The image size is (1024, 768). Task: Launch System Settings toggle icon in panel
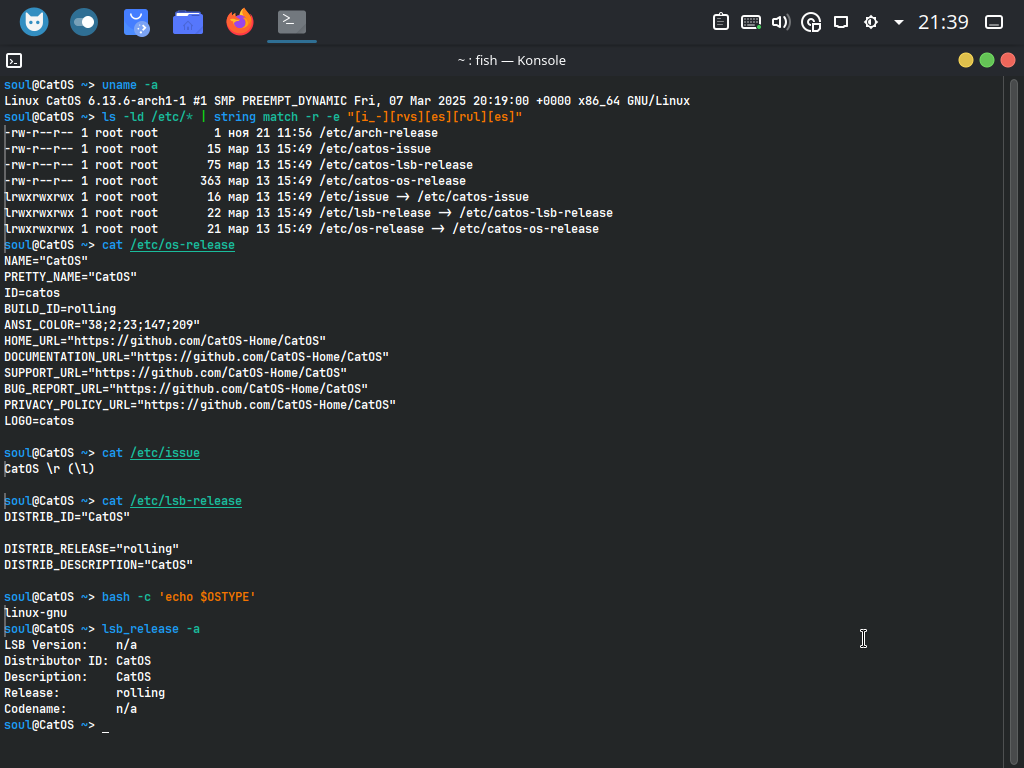pyautogui.click(x=84, y=22)
